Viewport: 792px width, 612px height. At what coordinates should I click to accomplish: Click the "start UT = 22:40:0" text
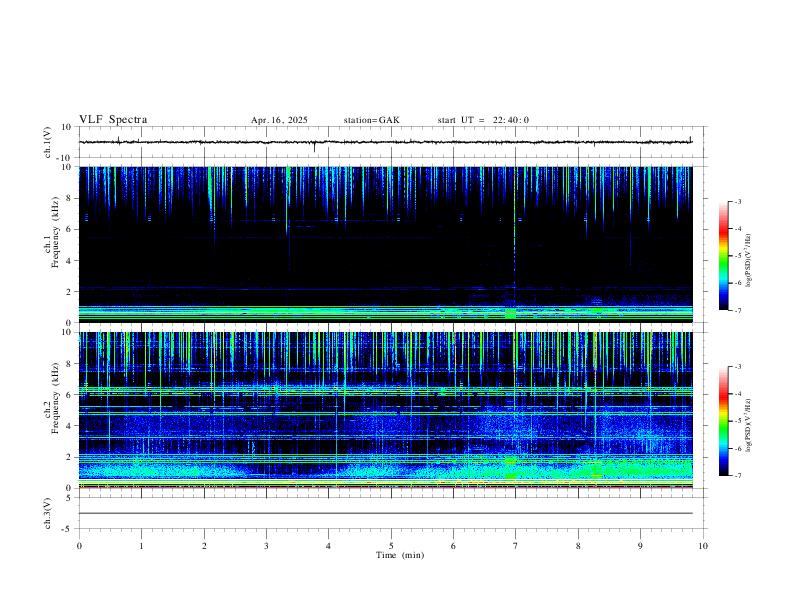[483, 120]
